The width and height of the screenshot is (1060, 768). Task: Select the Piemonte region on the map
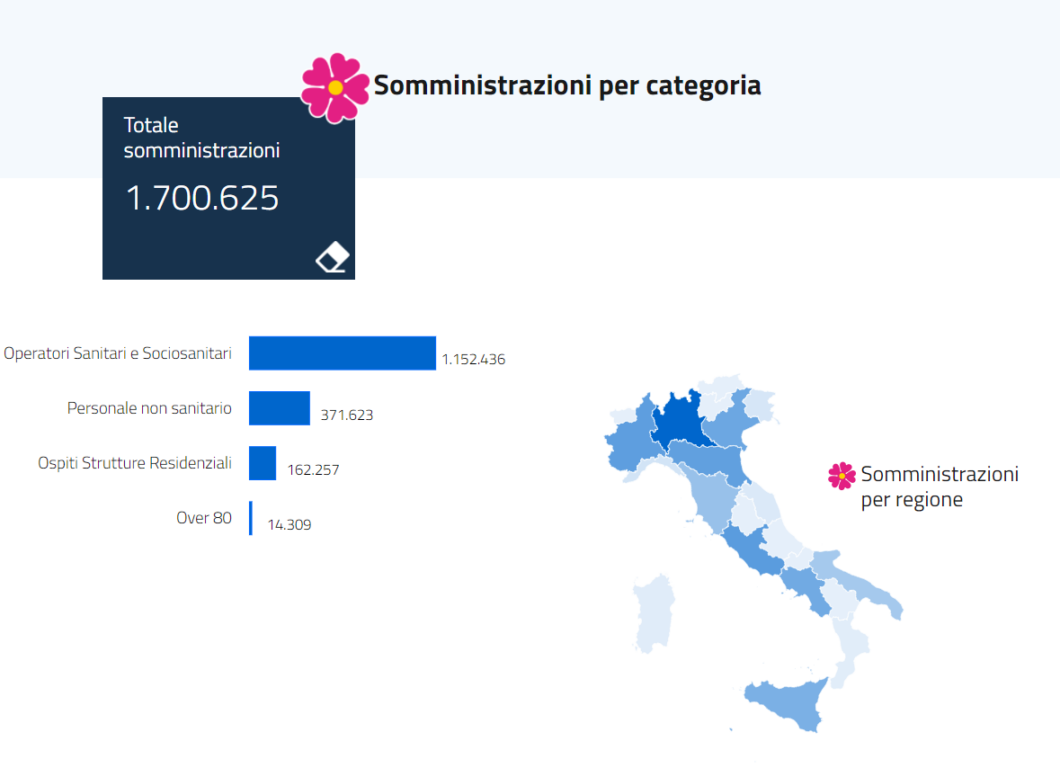(632, 439)
